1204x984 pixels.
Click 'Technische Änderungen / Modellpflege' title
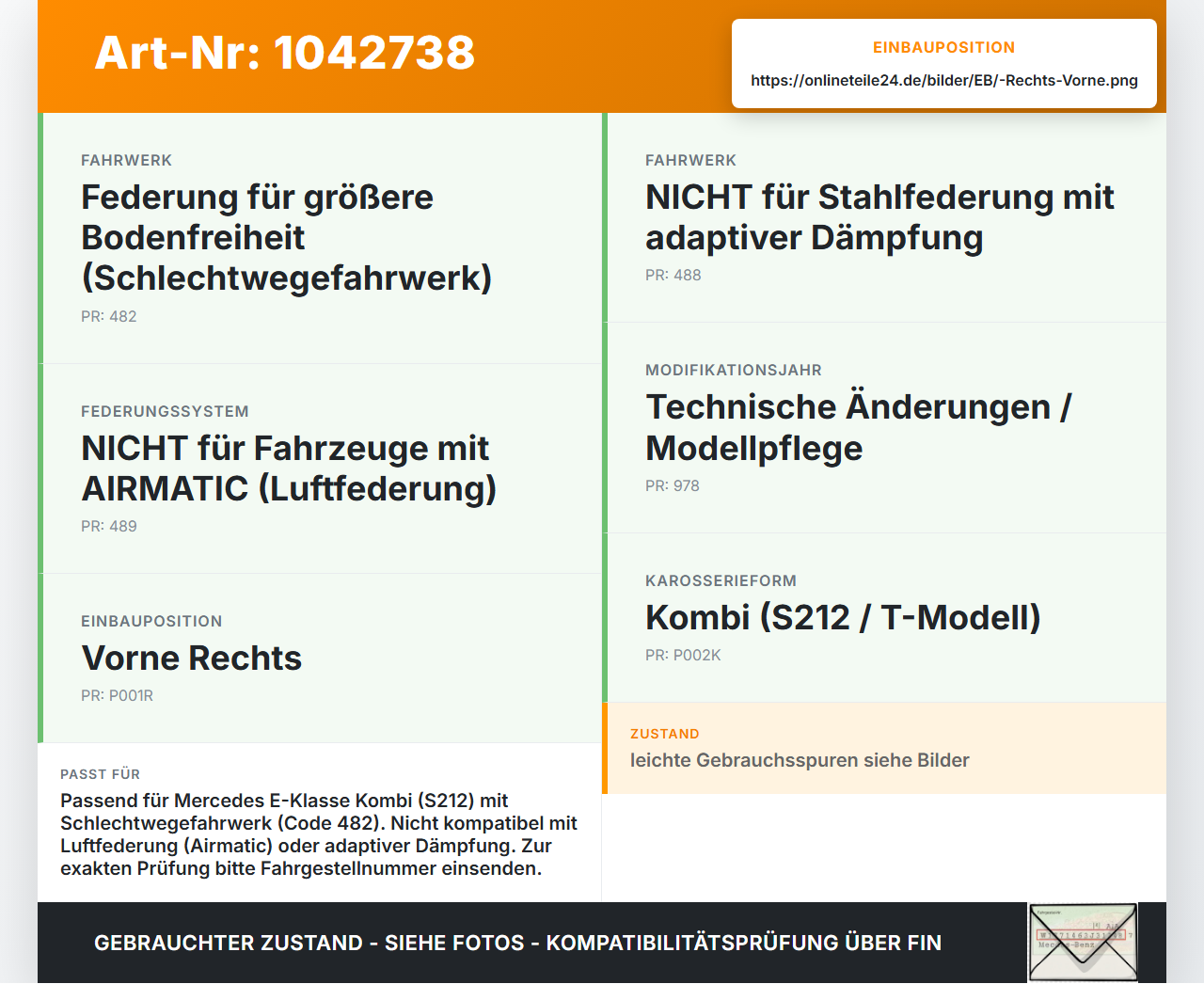858,427
